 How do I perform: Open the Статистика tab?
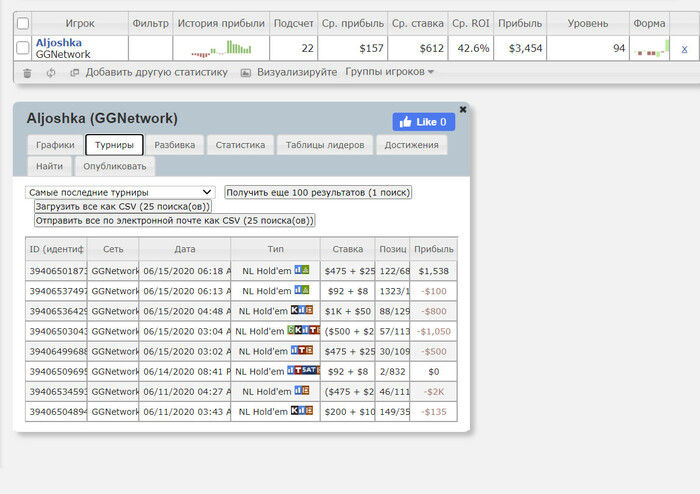pos(240,145)
